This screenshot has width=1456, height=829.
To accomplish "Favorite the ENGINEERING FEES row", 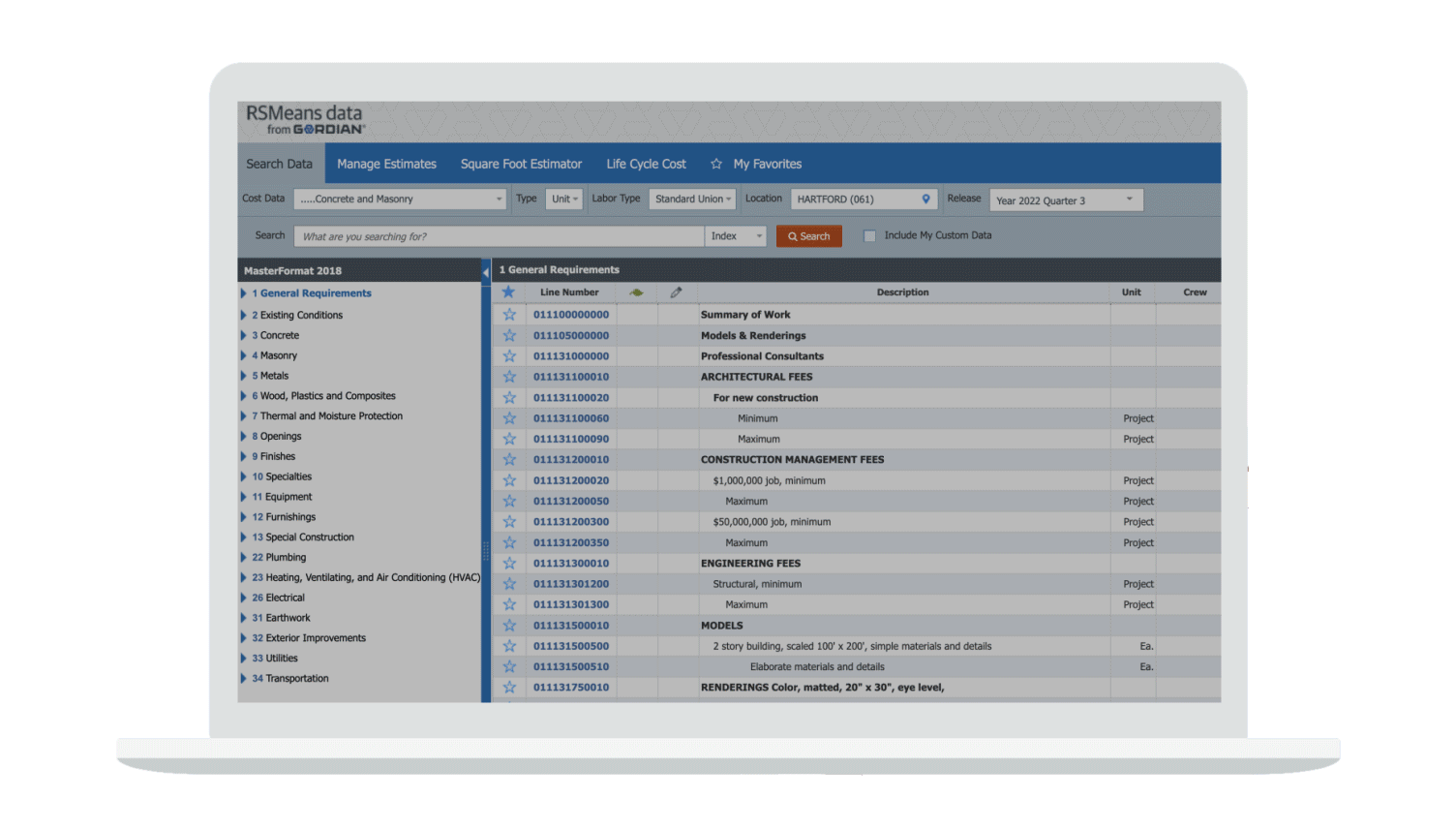I will (x=509, y=563).
